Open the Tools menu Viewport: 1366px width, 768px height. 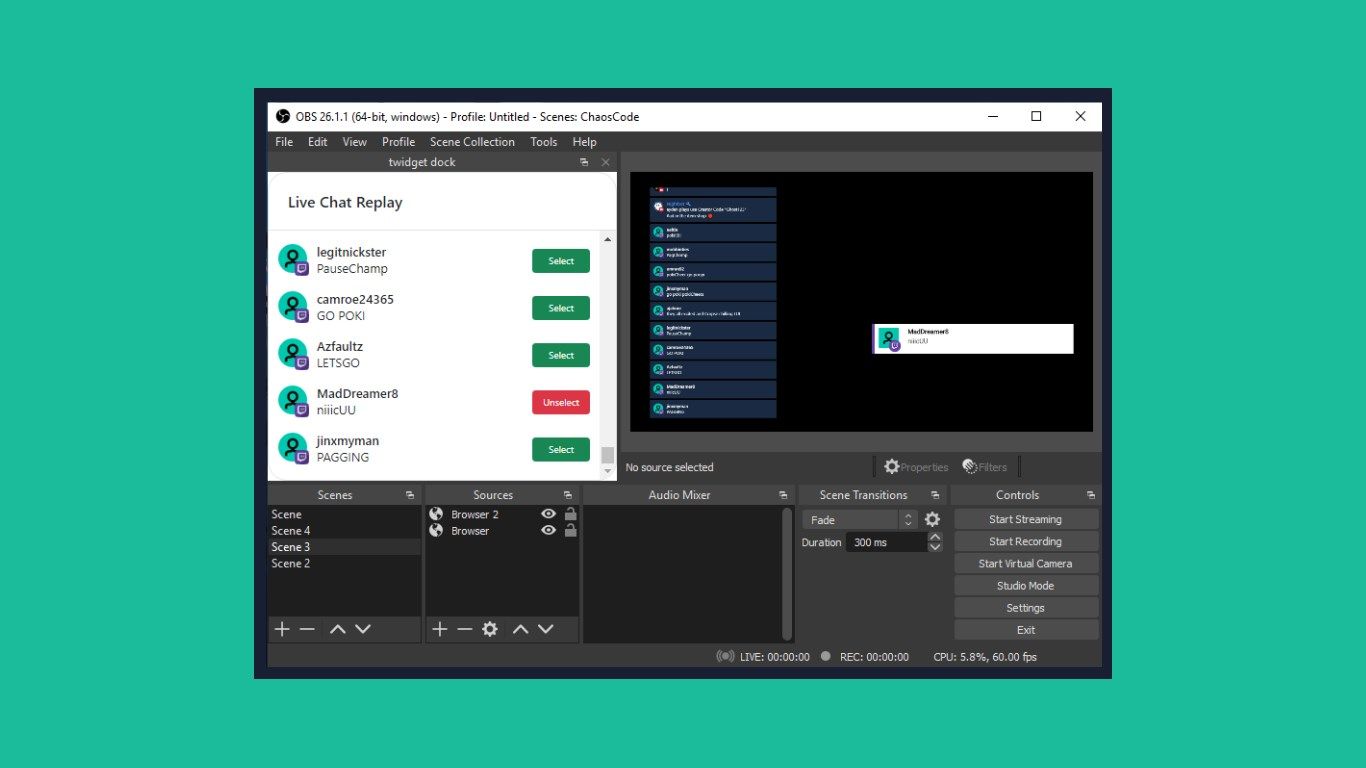tap(544, 142)
